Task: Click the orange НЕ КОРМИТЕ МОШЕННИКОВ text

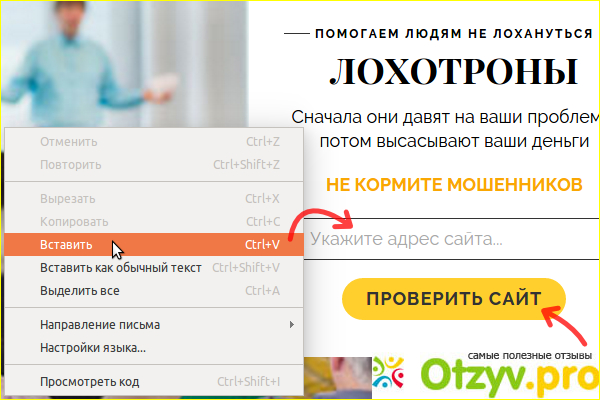Action: [453, 185]
